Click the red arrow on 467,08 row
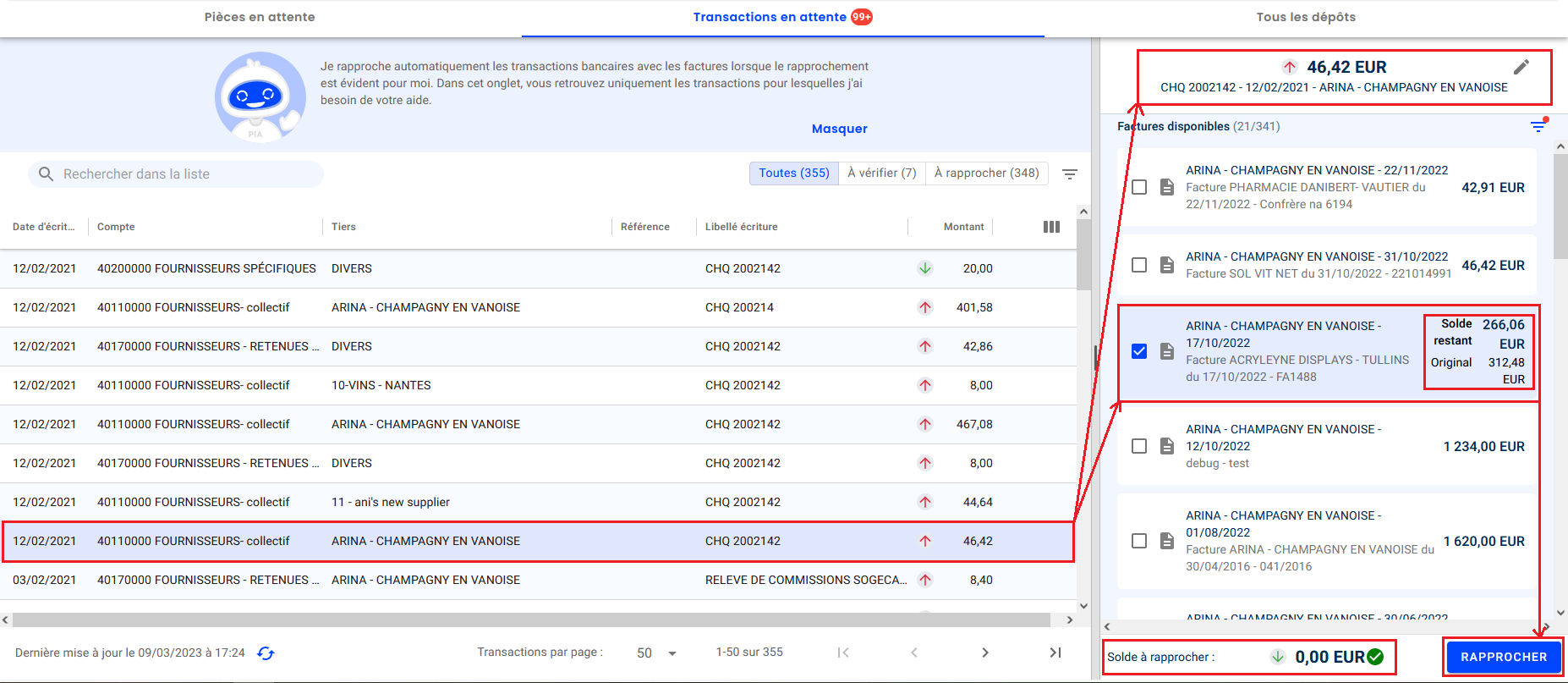 pyautogui.click(x=925, y=424)
